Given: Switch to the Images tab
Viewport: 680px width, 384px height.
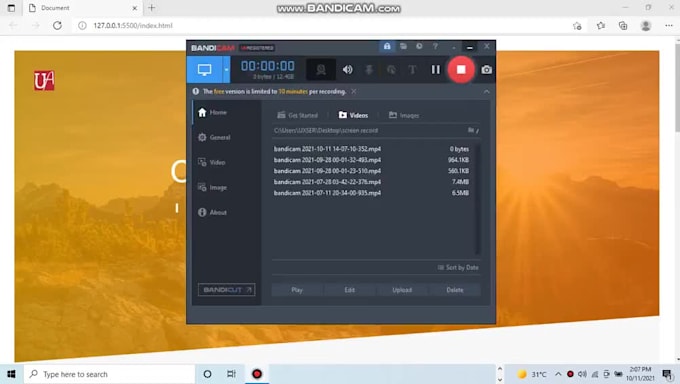Looking at the screenshot, I should tap(404, 115).
